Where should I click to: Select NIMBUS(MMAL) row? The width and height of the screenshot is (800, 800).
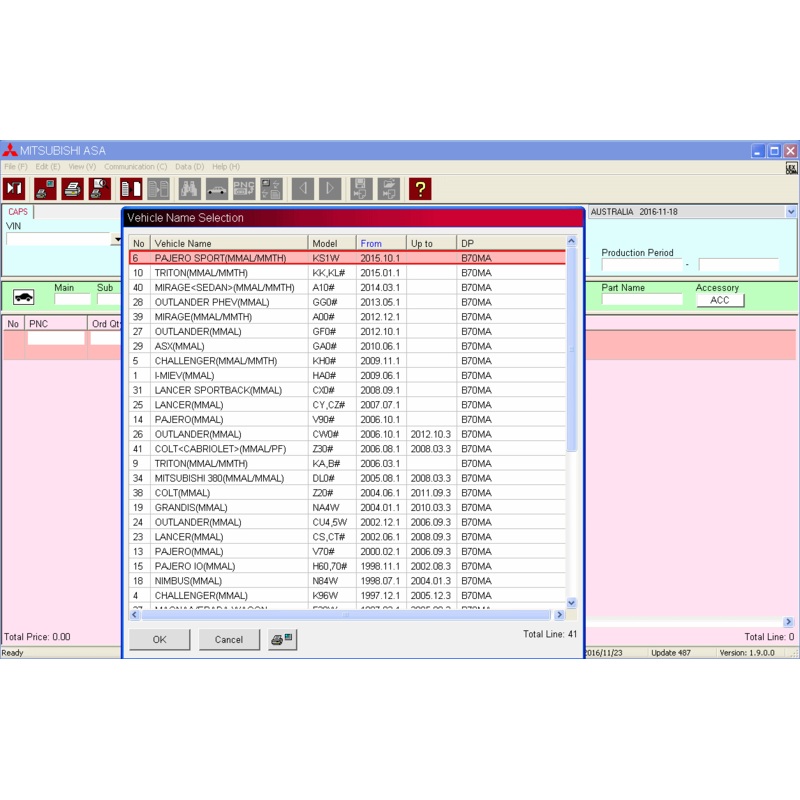click(x=347, y=581)
